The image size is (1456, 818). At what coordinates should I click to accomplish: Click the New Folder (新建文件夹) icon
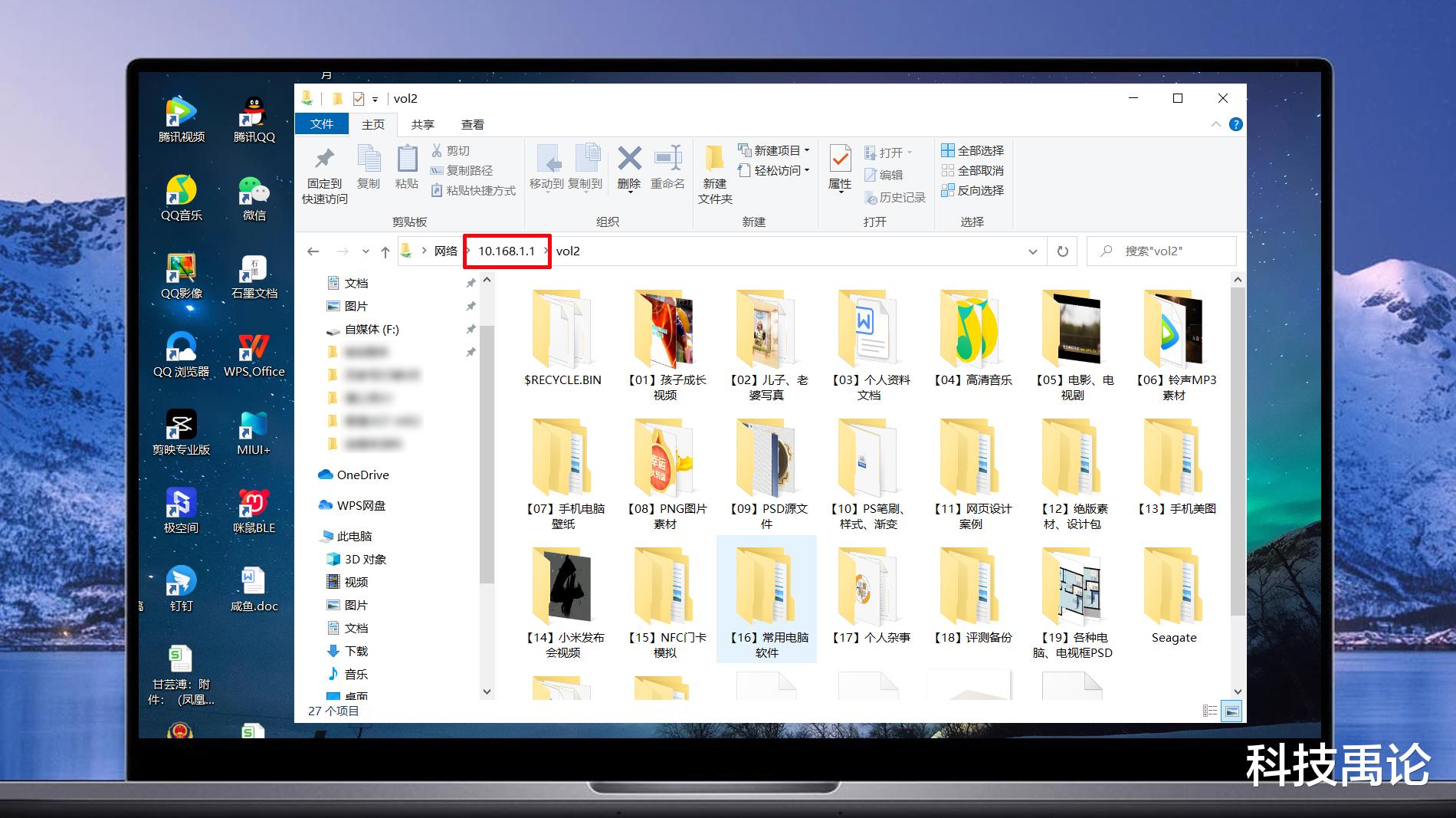click(715, 158)
